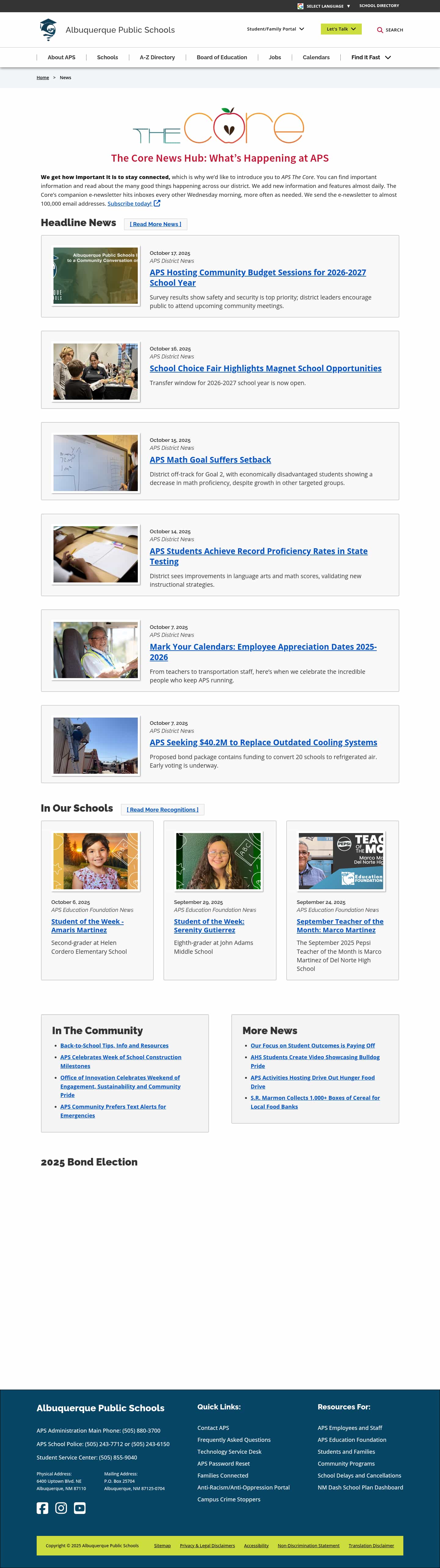
Task: Click Frequently Asked Questions footer link
Action: 234,1440
